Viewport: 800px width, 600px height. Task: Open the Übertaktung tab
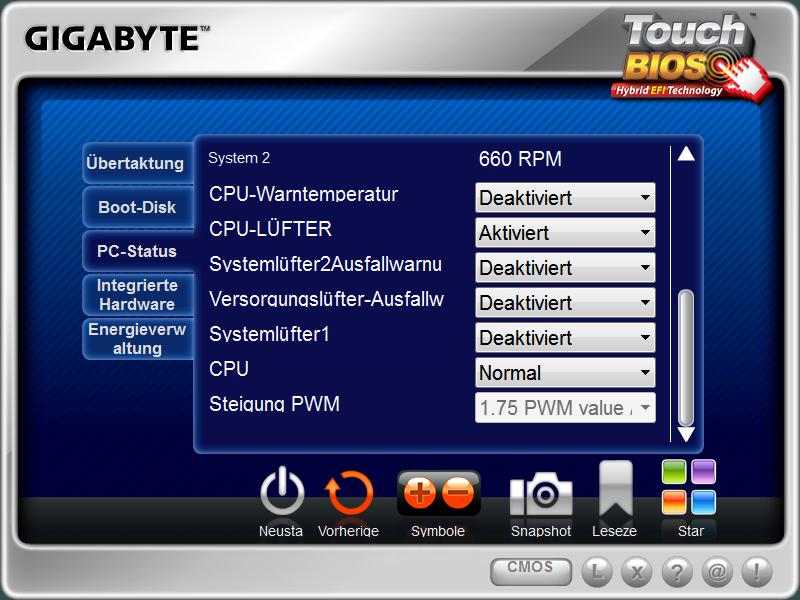(x=137, y=163)
